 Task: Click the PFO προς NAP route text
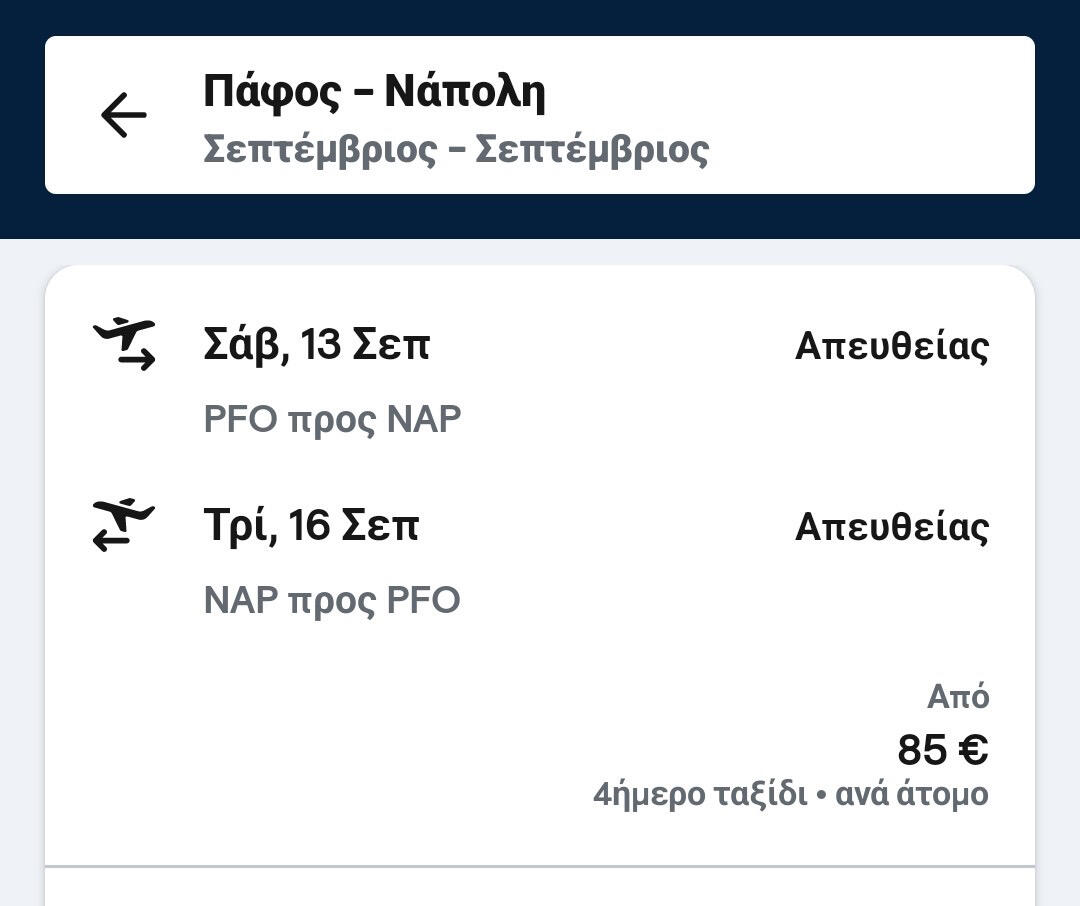click(332, 420)
